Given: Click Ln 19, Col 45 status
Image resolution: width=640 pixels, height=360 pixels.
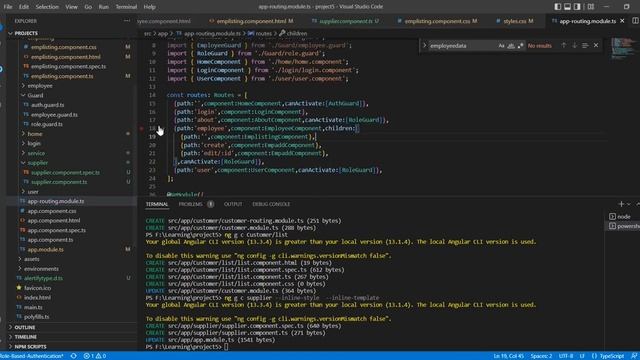Looking at the screenshot, I should (508, 356).
